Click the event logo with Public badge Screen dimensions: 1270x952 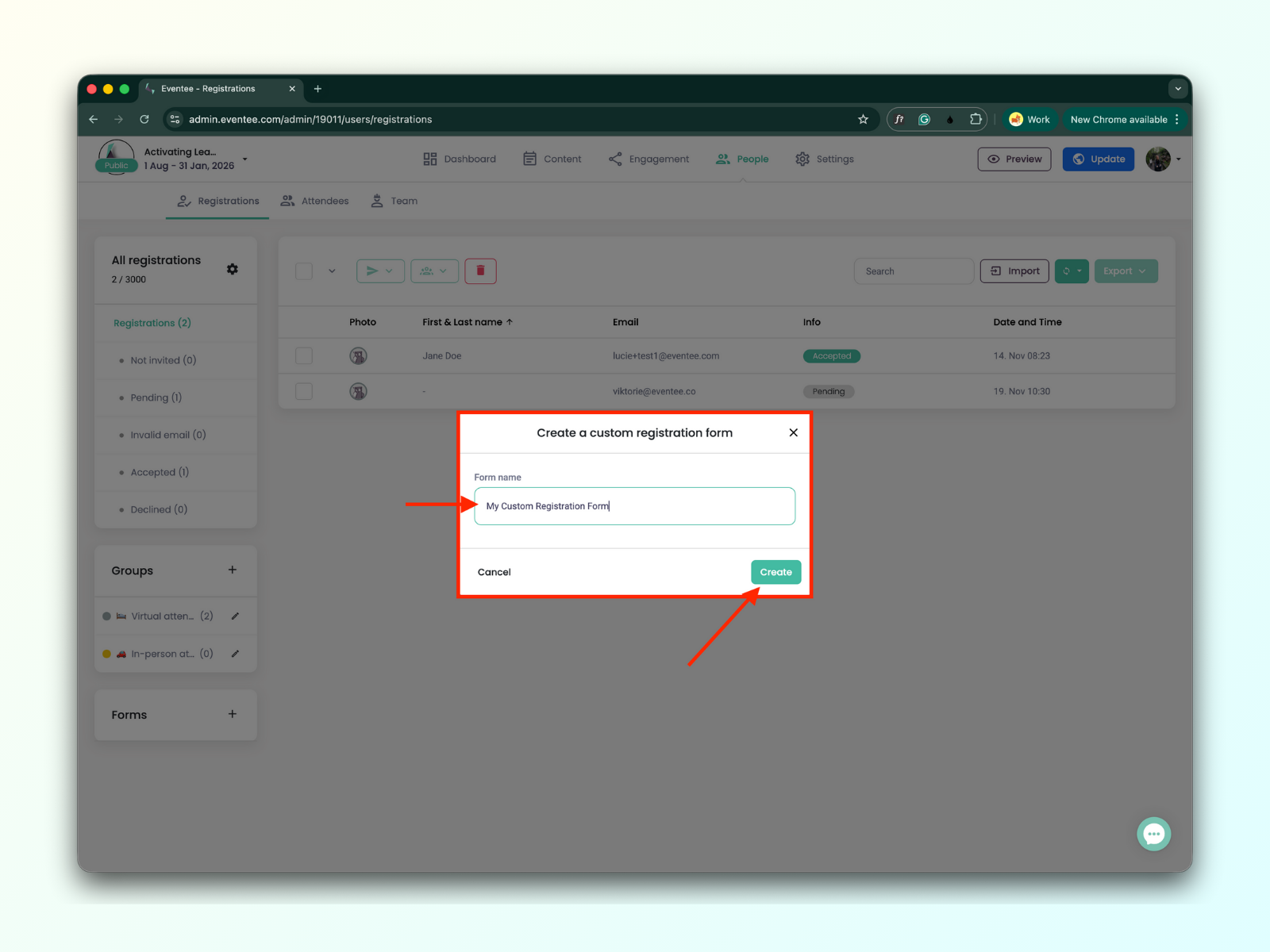[117, 157]
